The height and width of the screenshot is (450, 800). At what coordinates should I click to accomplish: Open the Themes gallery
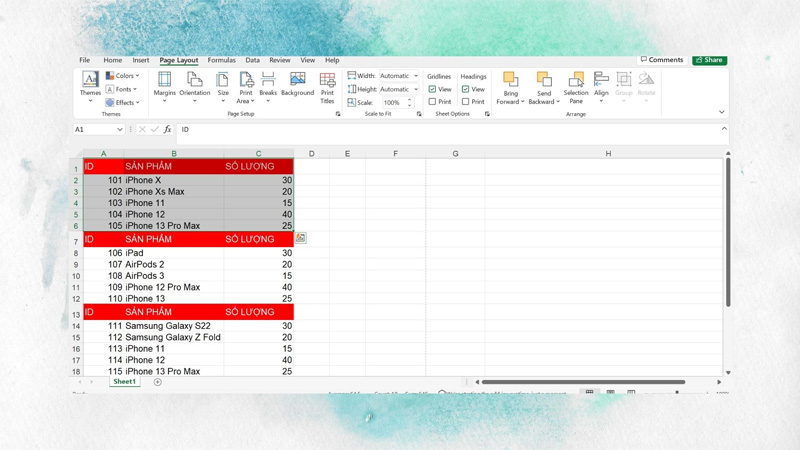[90, 87]
